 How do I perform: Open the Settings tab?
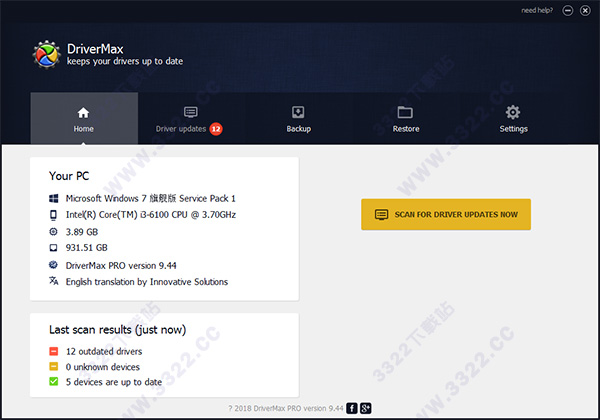tap(513, 118)
